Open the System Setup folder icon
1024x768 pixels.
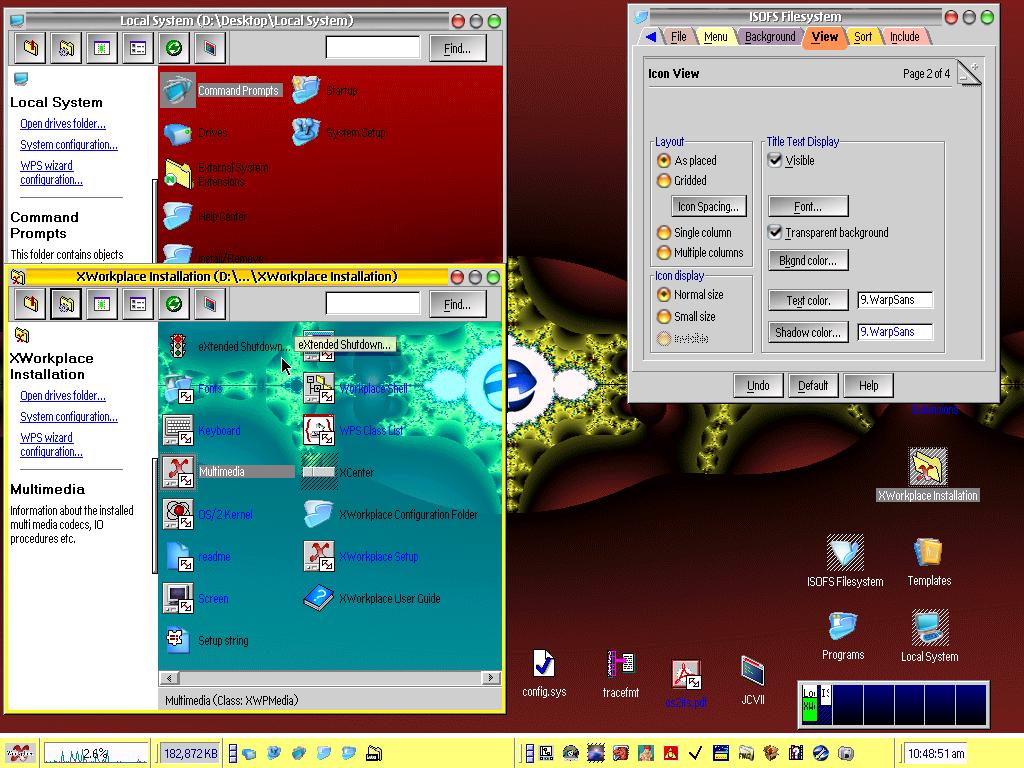306,132
